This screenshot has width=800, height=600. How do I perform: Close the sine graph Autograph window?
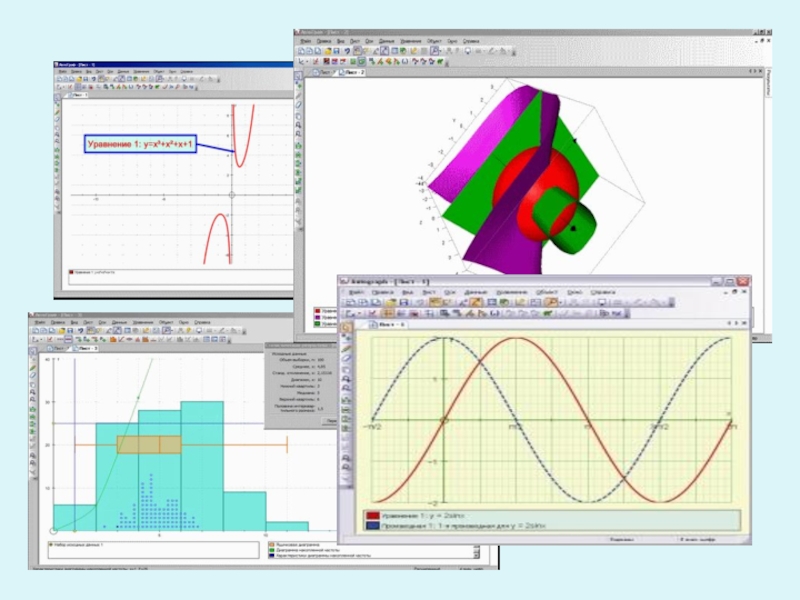click(743, 282)
